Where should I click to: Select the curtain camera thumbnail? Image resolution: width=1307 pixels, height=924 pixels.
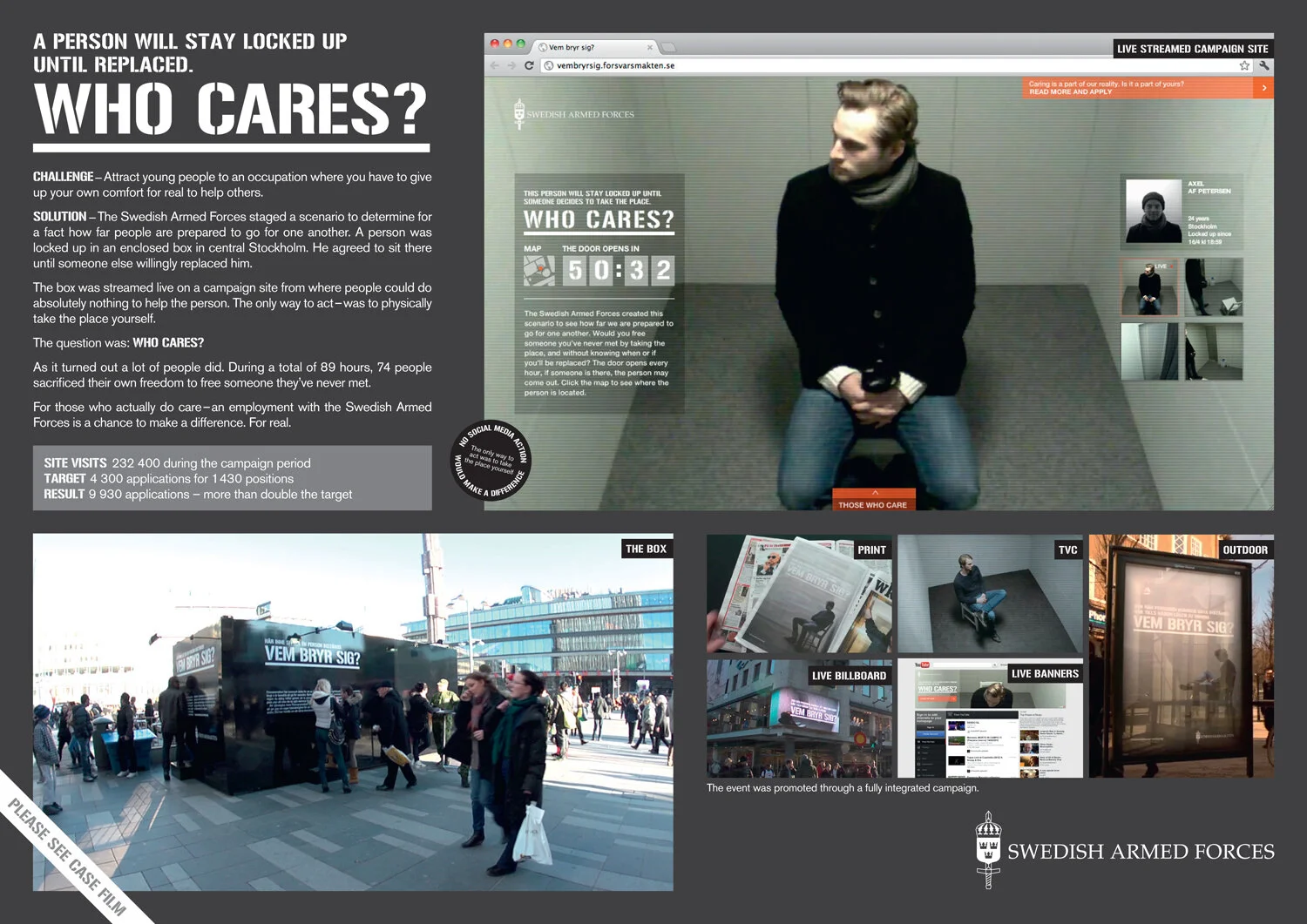click(1149, 351)
